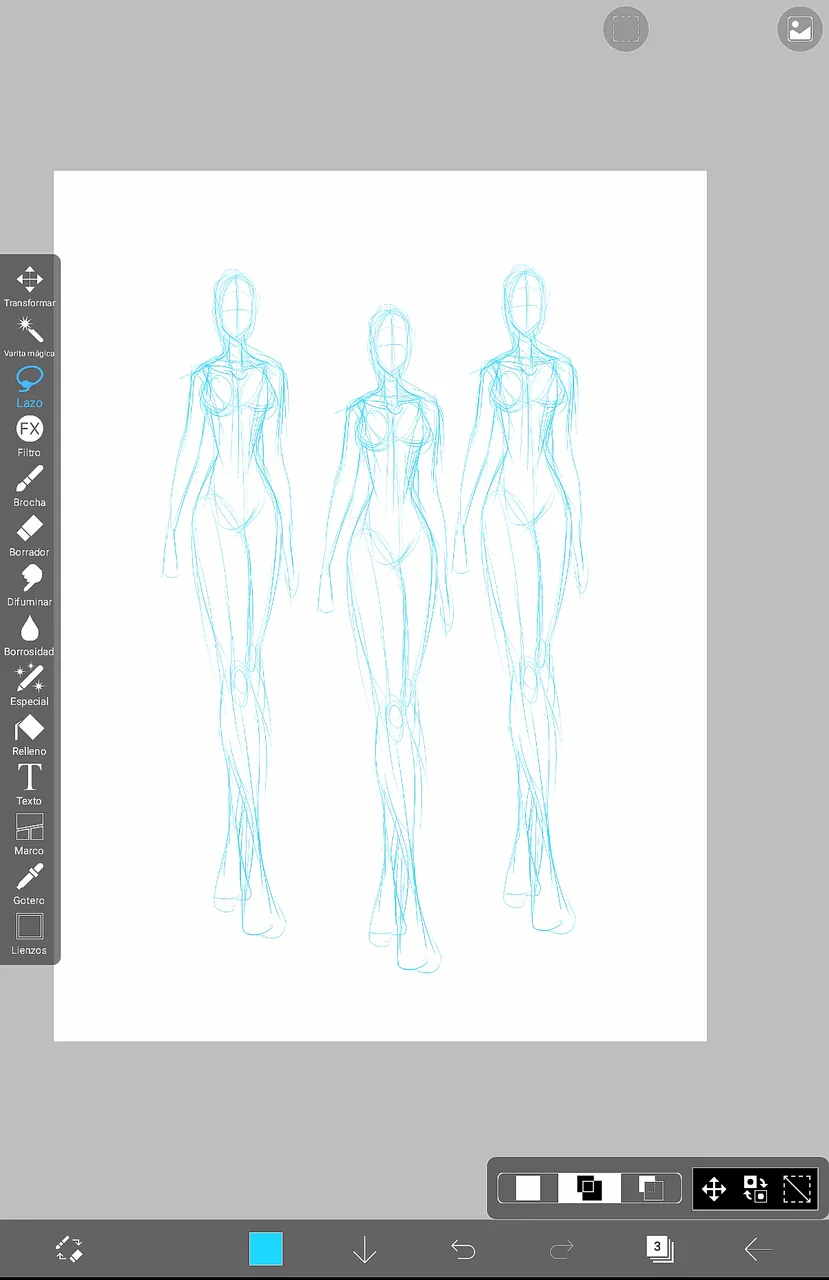This screenshot has height=1280, width=829.
Task: Pick the Brocha brush tool
Action: point(29,487)
